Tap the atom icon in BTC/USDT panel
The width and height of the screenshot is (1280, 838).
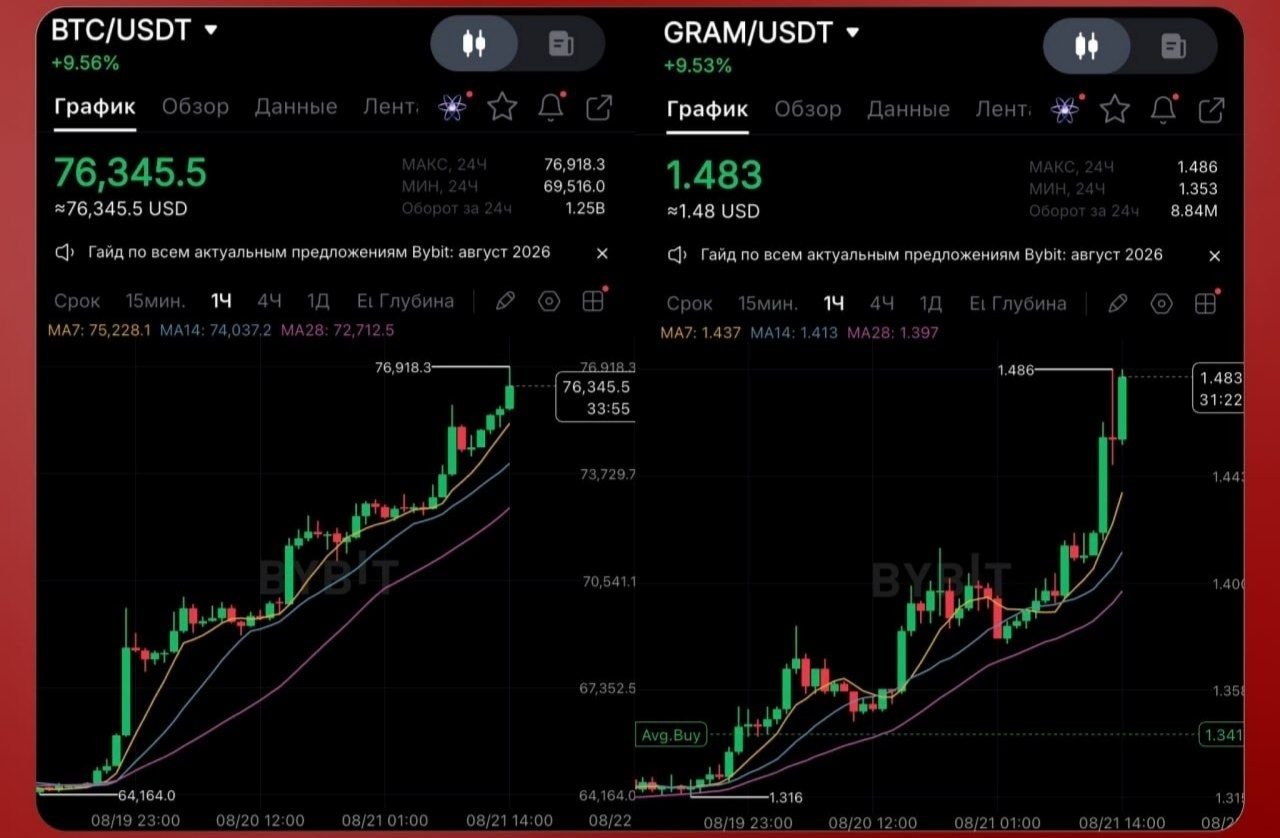point(454,106)
